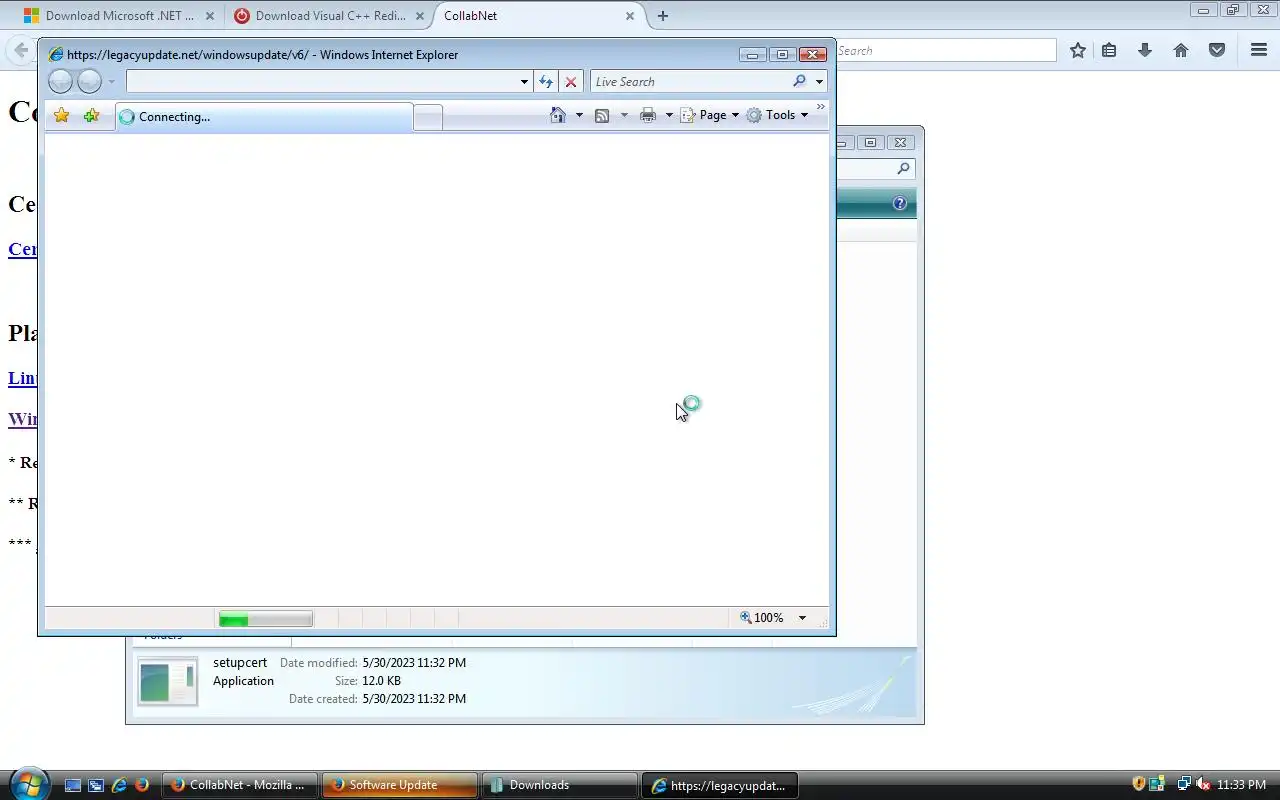Click Show Desktop in Quick Launch

[x=73, y=785]
